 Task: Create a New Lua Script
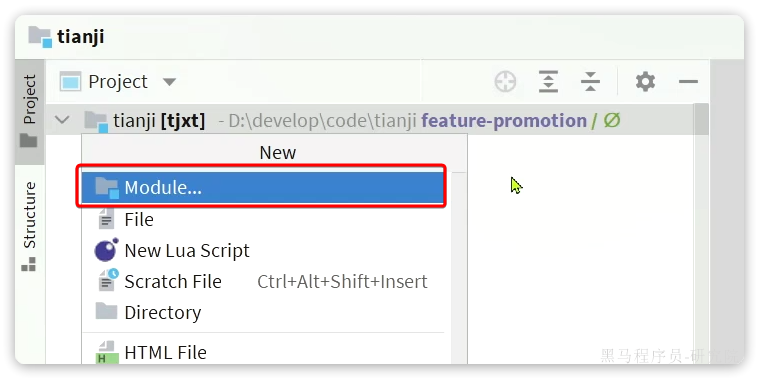click(262, 250)
